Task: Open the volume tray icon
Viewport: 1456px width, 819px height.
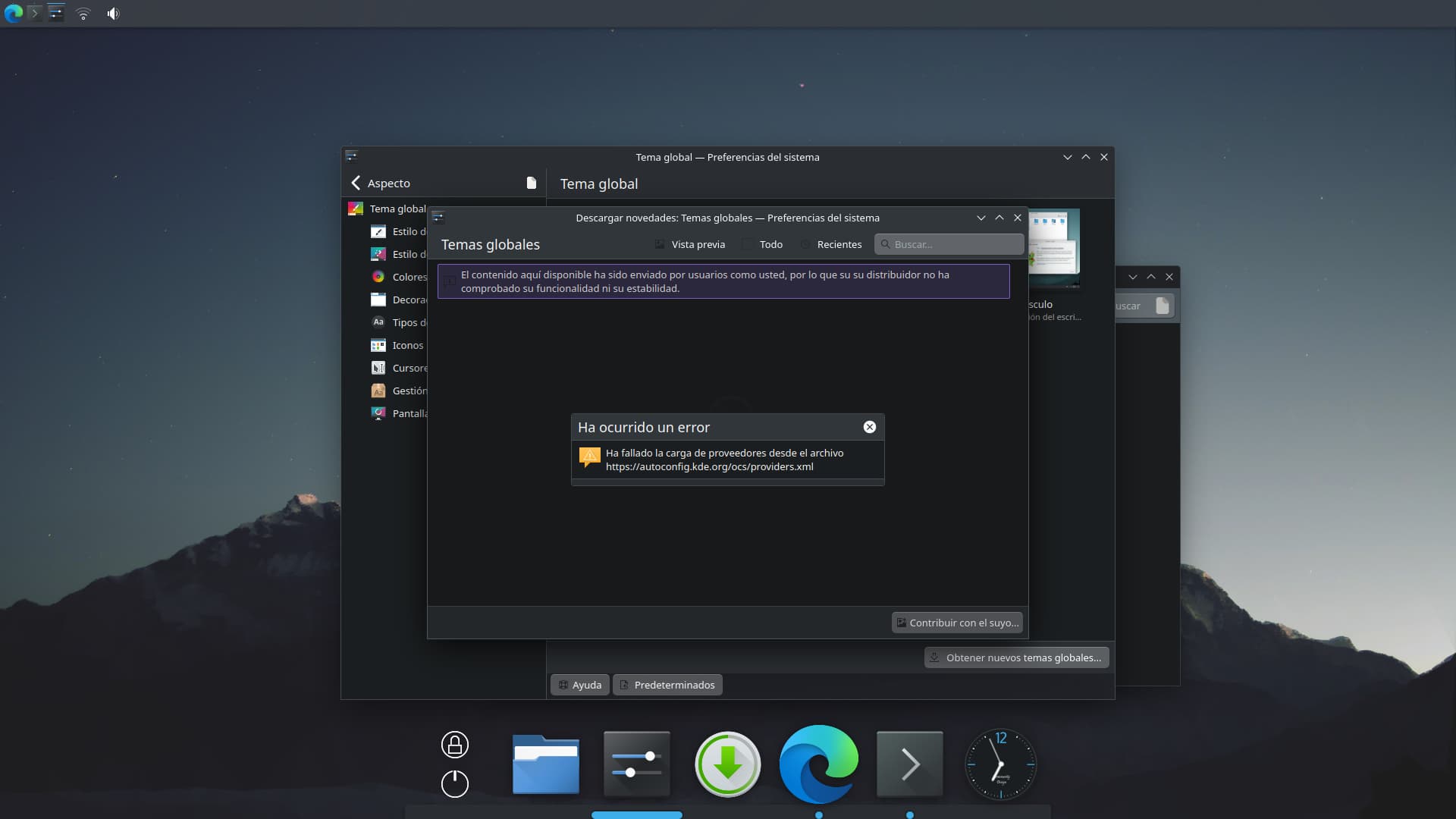Action: tap(113, 14)
